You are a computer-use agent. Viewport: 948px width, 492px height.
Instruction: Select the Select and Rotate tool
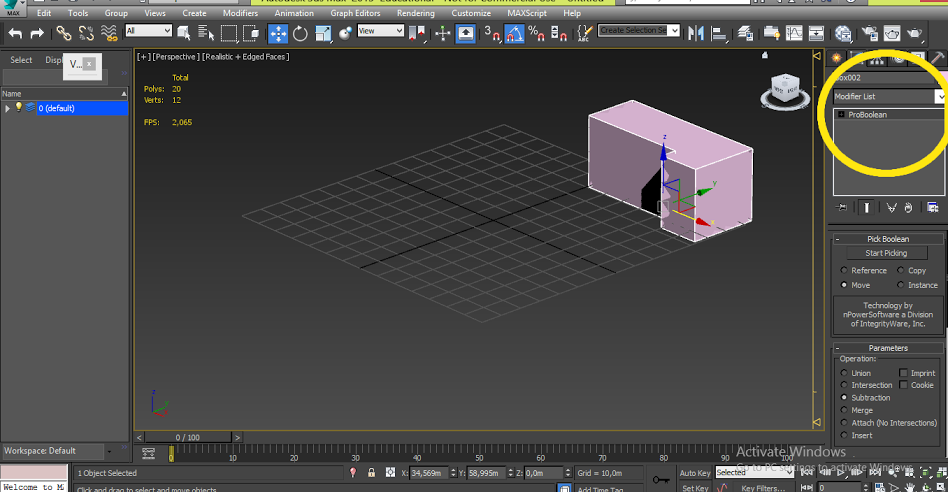(x=300, y=33)
